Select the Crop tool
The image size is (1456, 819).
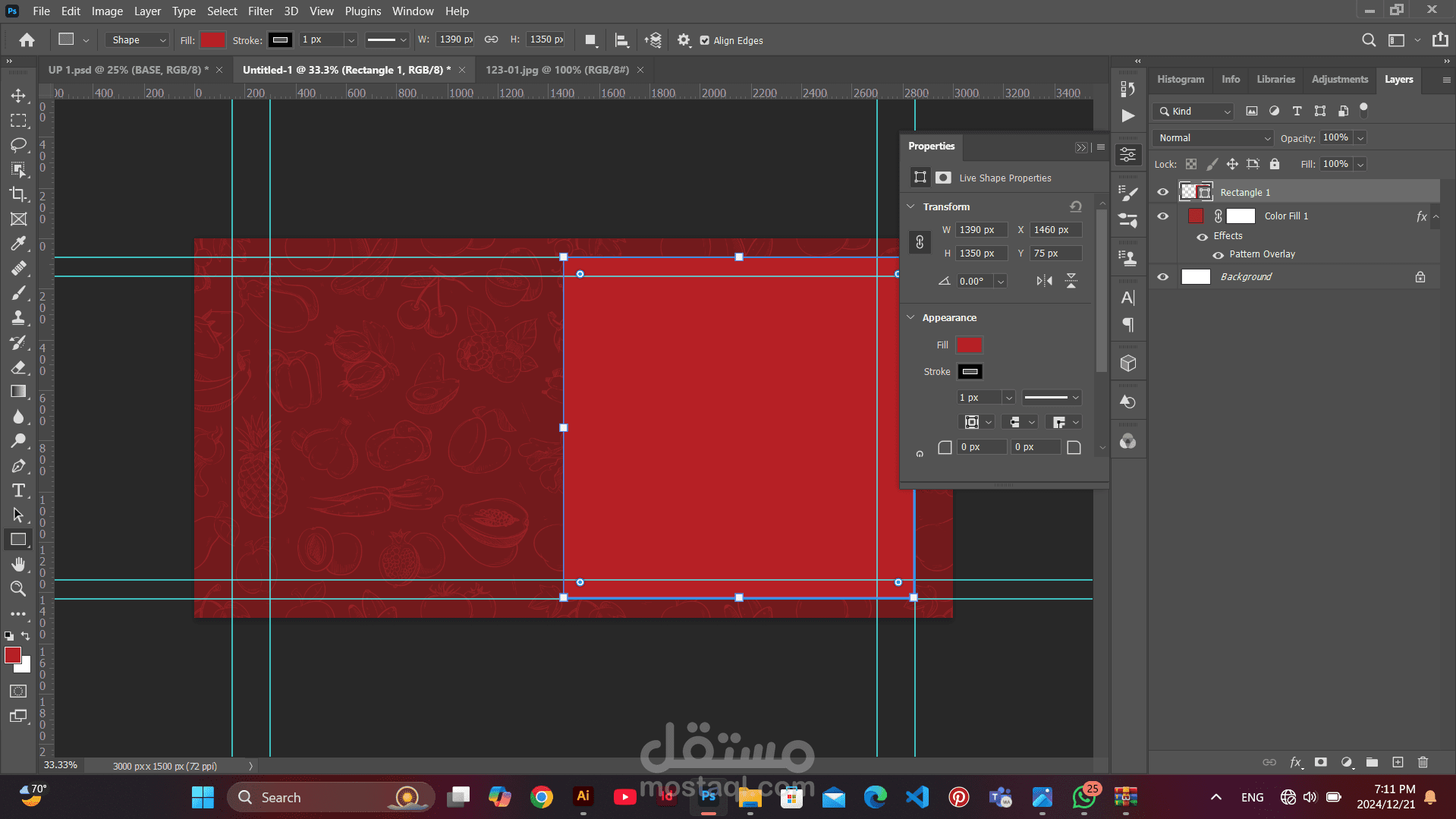(18, 194)
